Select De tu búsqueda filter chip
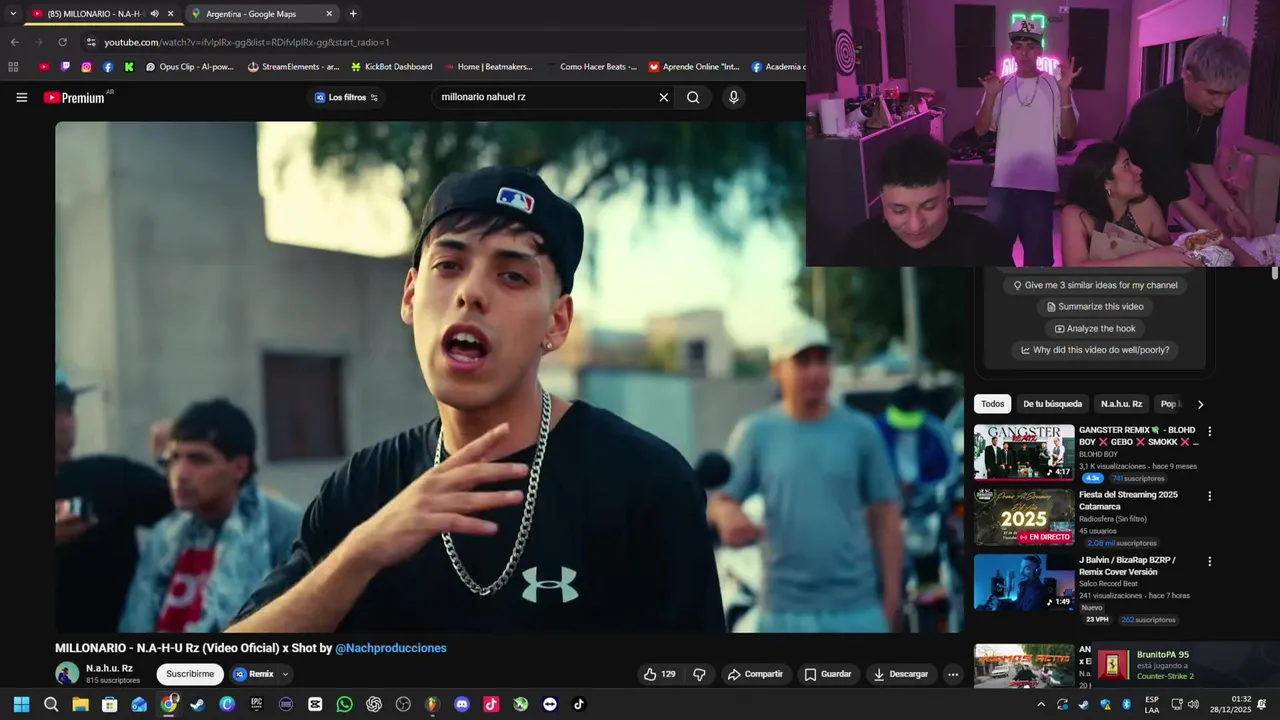 1052,404
